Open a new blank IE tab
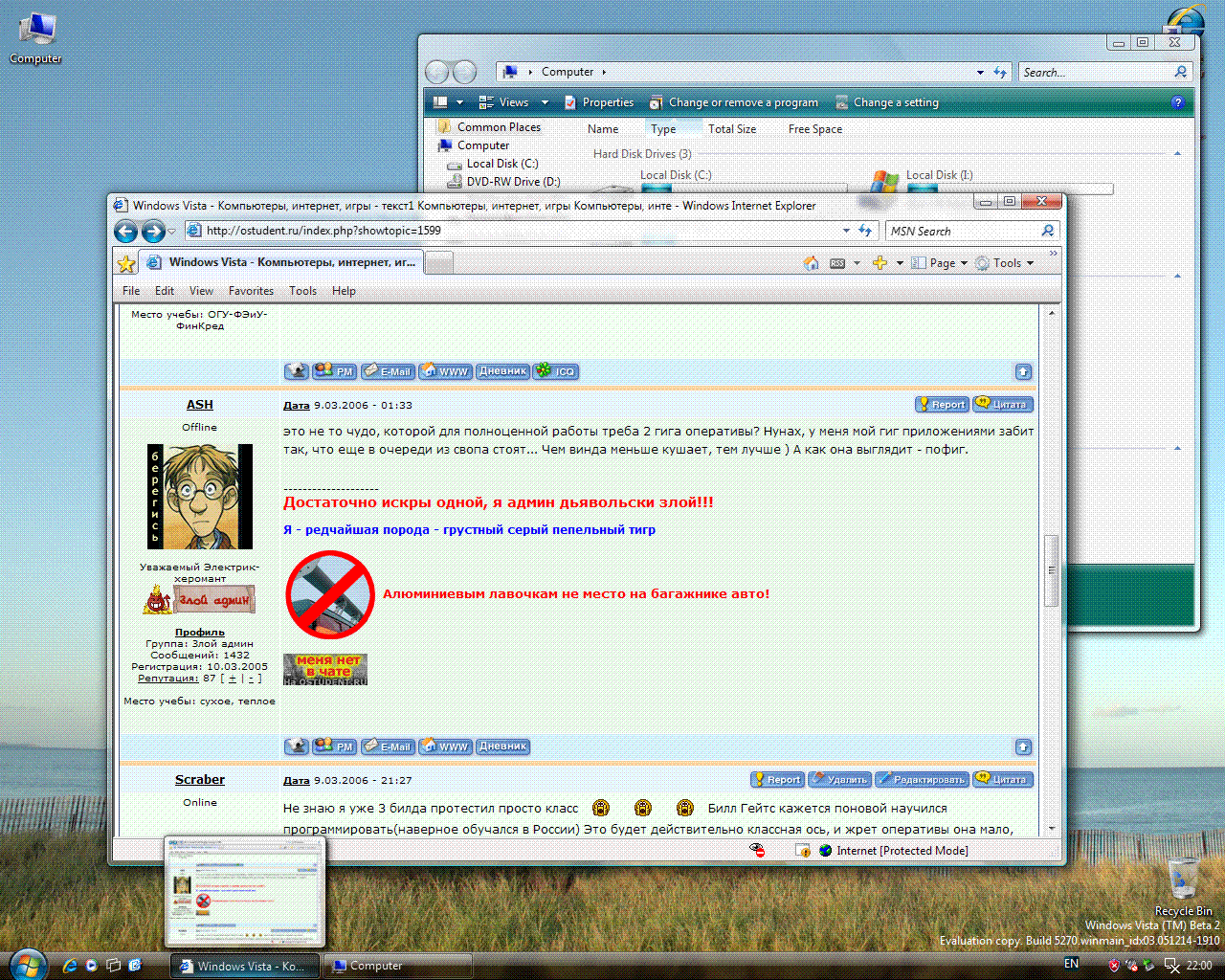This screenshot has height=980, width=1225. click(438, 263)
